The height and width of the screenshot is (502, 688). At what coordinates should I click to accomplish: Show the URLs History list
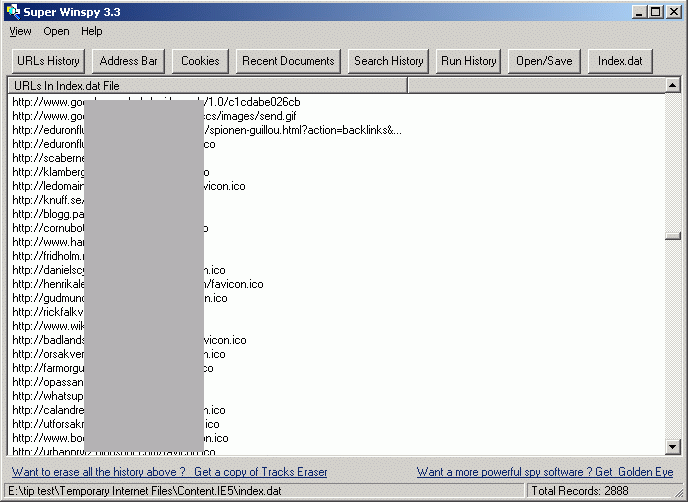pyautogui.click(x=48, y=61)
